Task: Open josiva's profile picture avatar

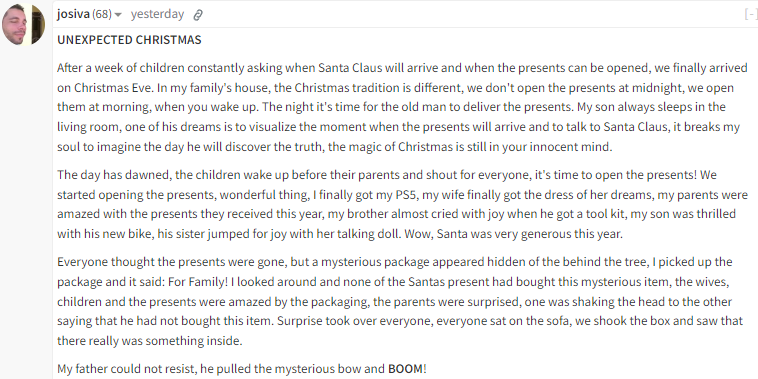Action: pyautogui.click(x=23, y=24)
